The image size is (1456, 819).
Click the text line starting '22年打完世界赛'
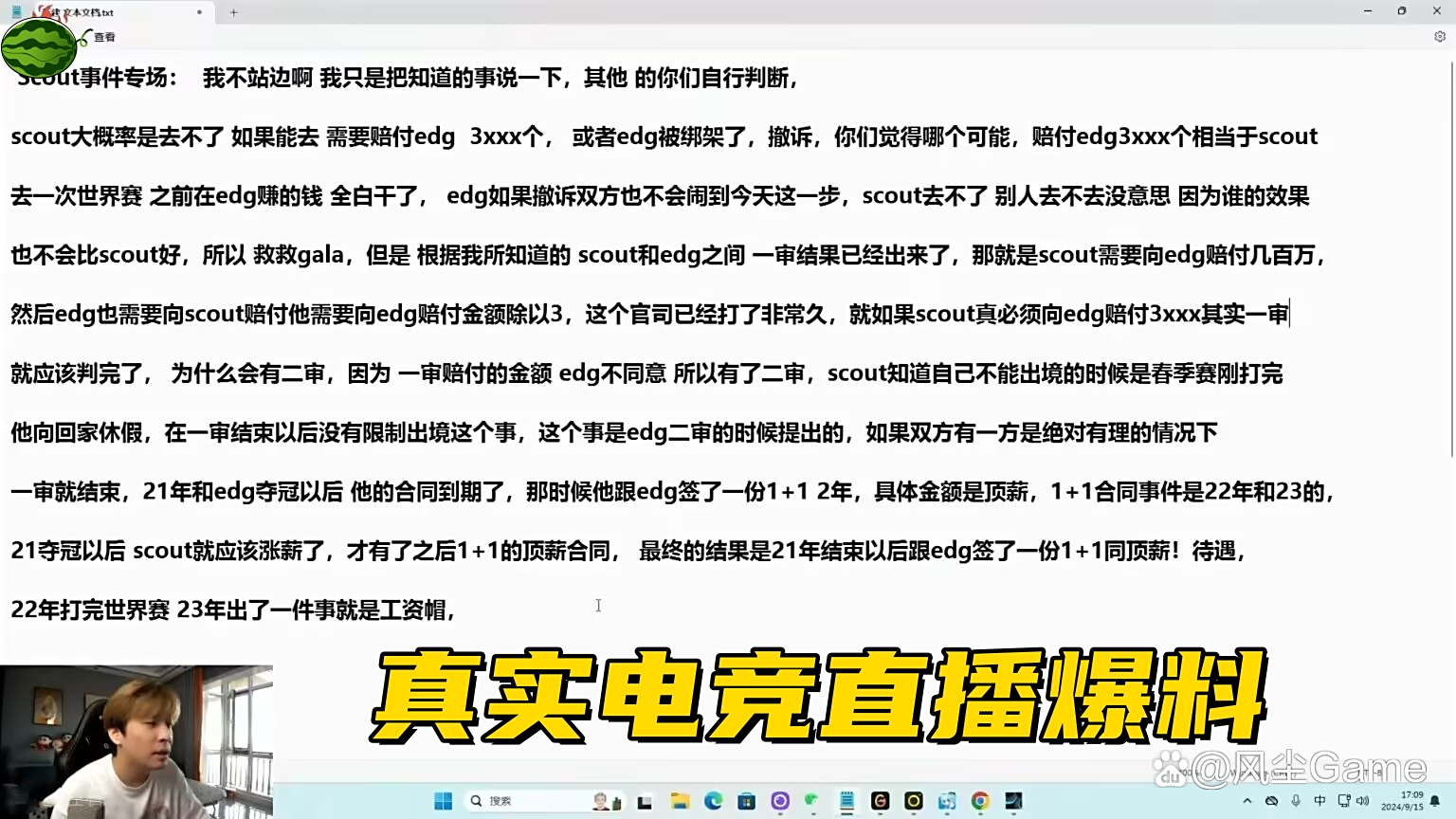(233, 610)
